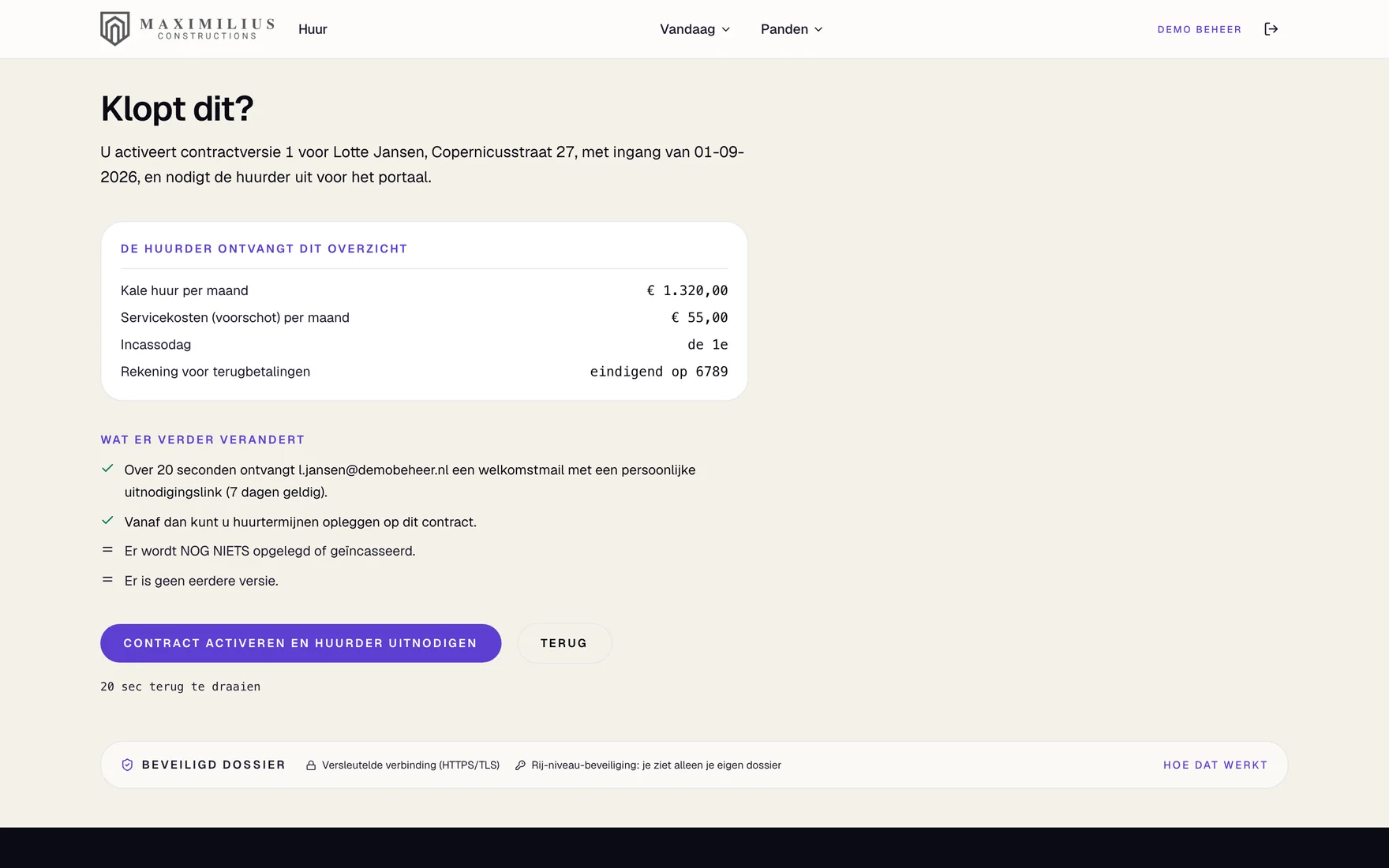Select the account value eindigend op 6789

tap(659, 372)
